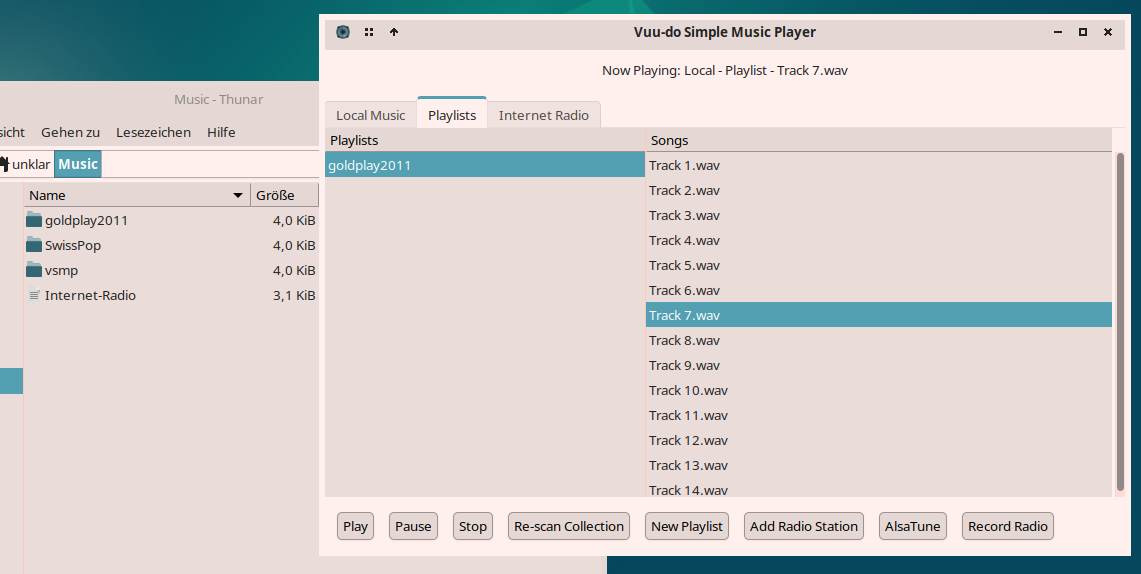1141x574 pixels.
Task: Click the 3,1 KiB size value in Thunar
Action: click(294, 295)
